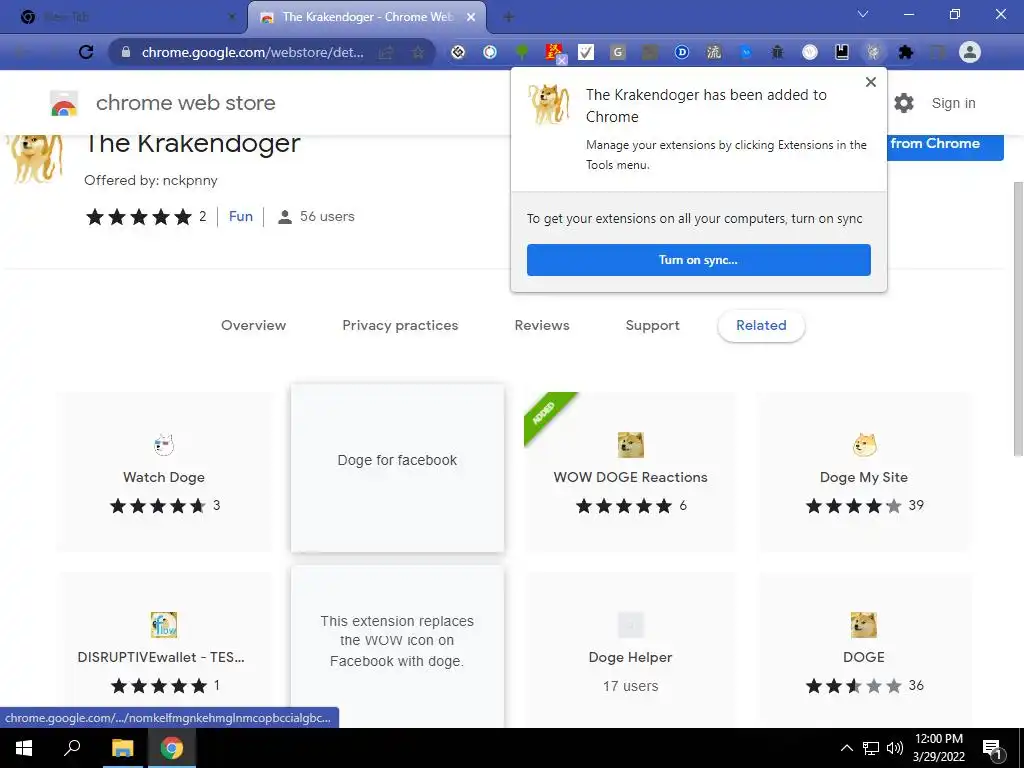Open the Extensions puzzle-piece menu
This screenshot has height=768, width=1024.
tap(906, 52)
